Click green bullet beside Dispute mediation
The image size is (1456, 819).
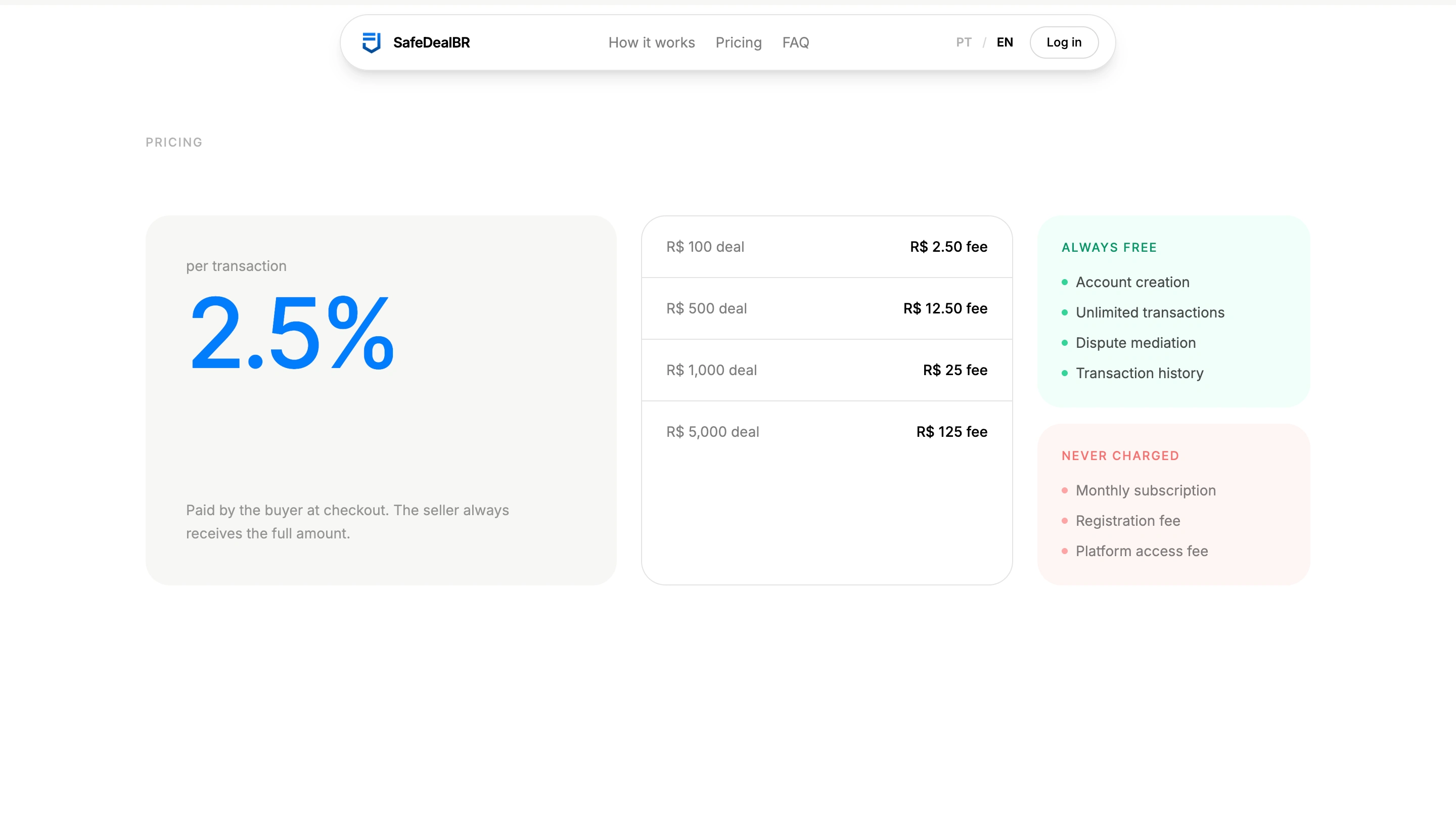point(1064,343)
